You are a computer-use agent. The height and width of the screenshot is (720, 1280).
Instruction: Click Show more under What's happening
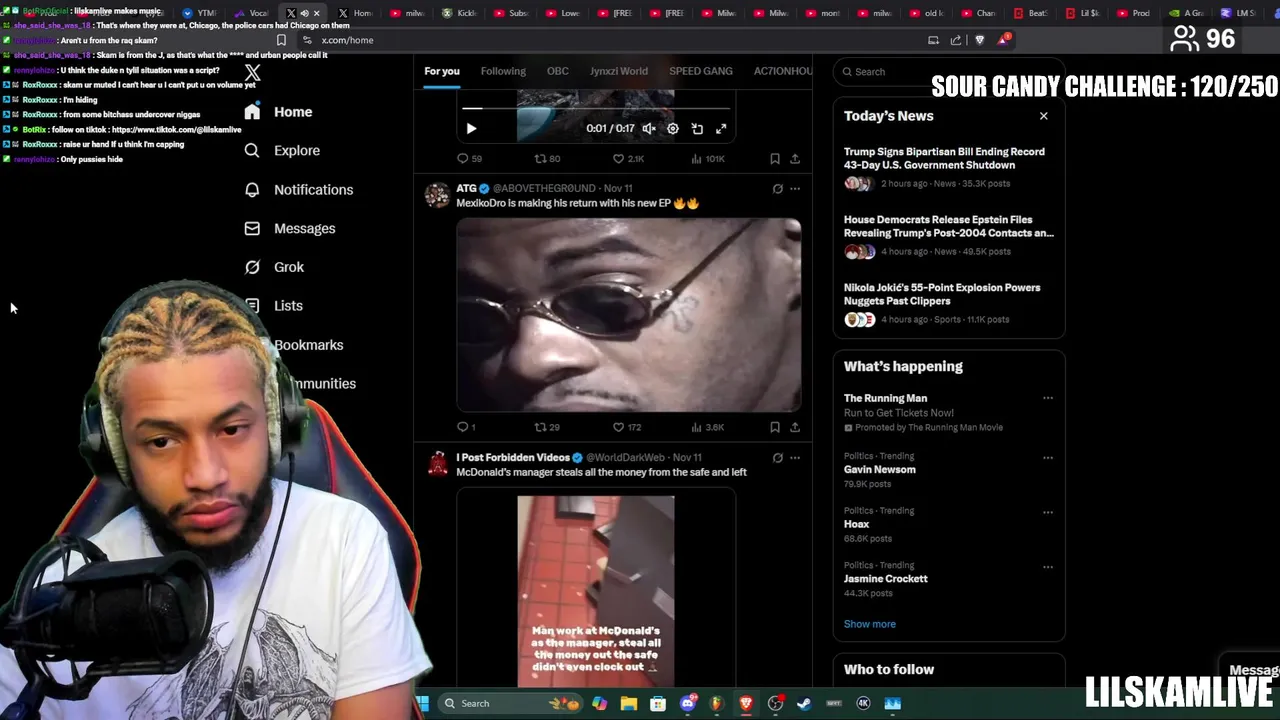[x=870, y=624]
